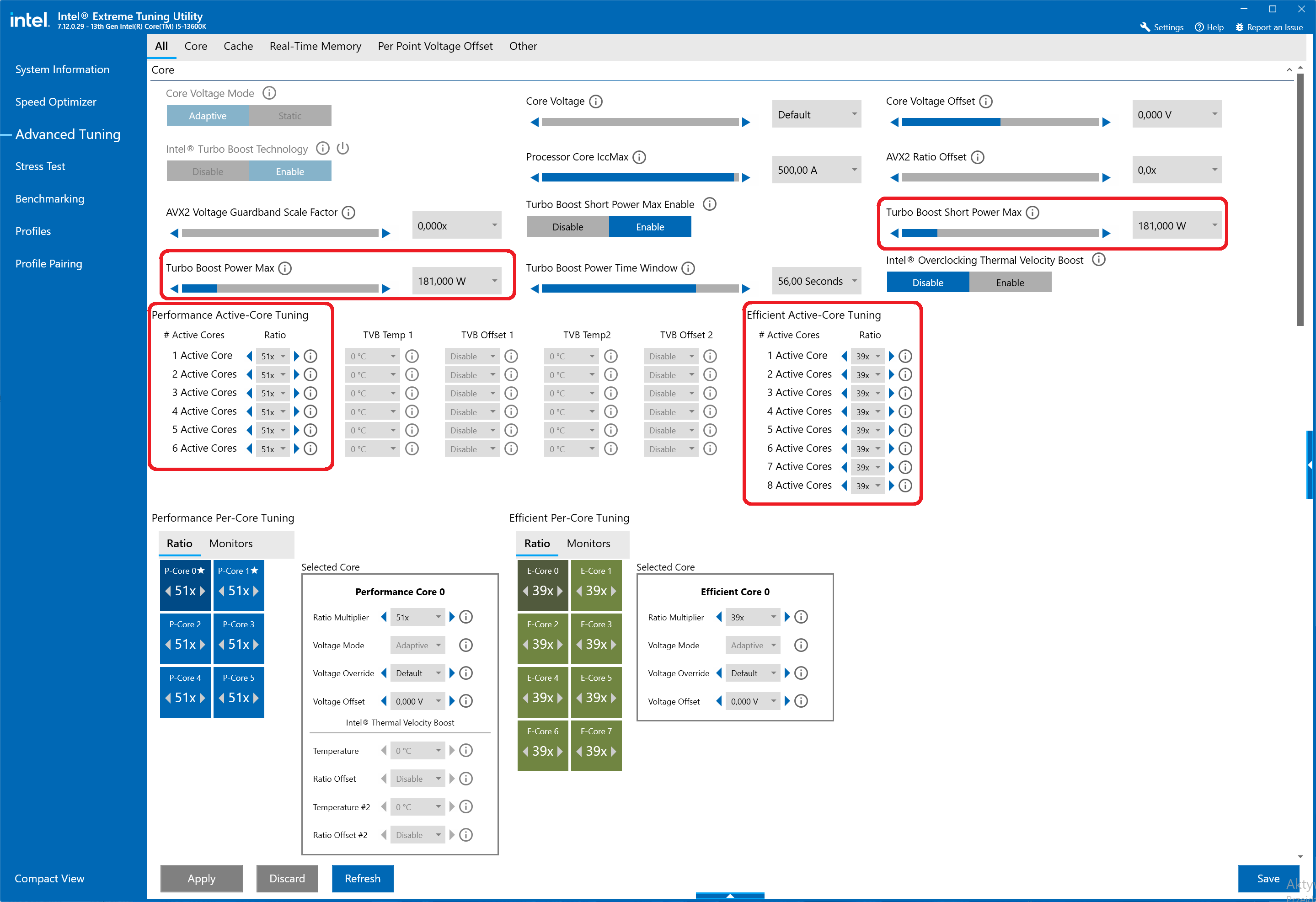Click info icon beside Turbo Boost Power Max

pyautogui.click(x=285, y=268)
